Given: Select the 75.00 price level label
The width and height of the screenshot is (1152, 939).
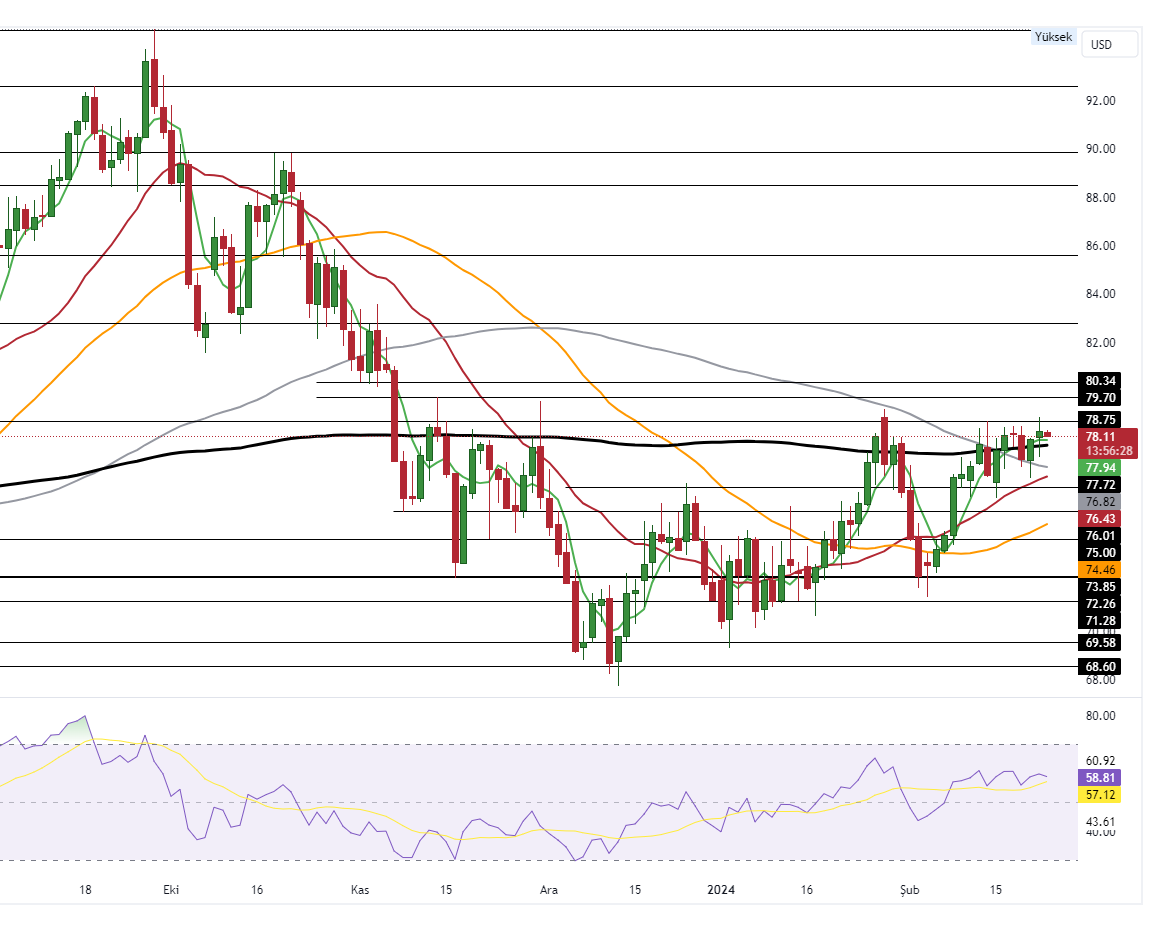Looking at the screenshot, I should (1100, 553).
